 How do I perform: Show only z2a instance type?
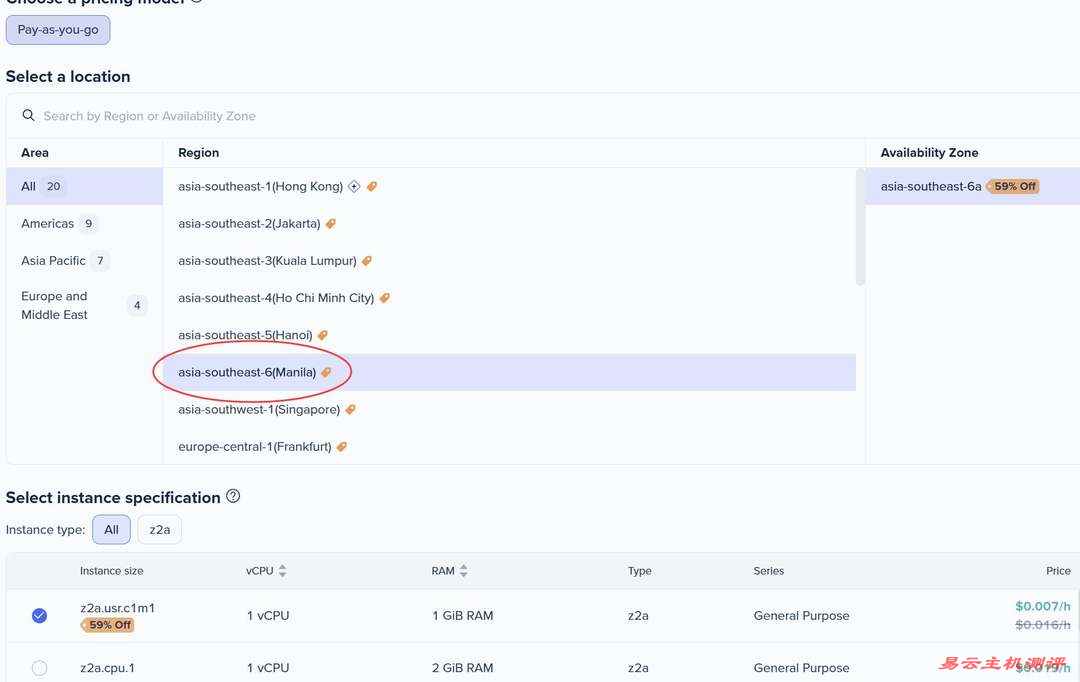[159, 530]
